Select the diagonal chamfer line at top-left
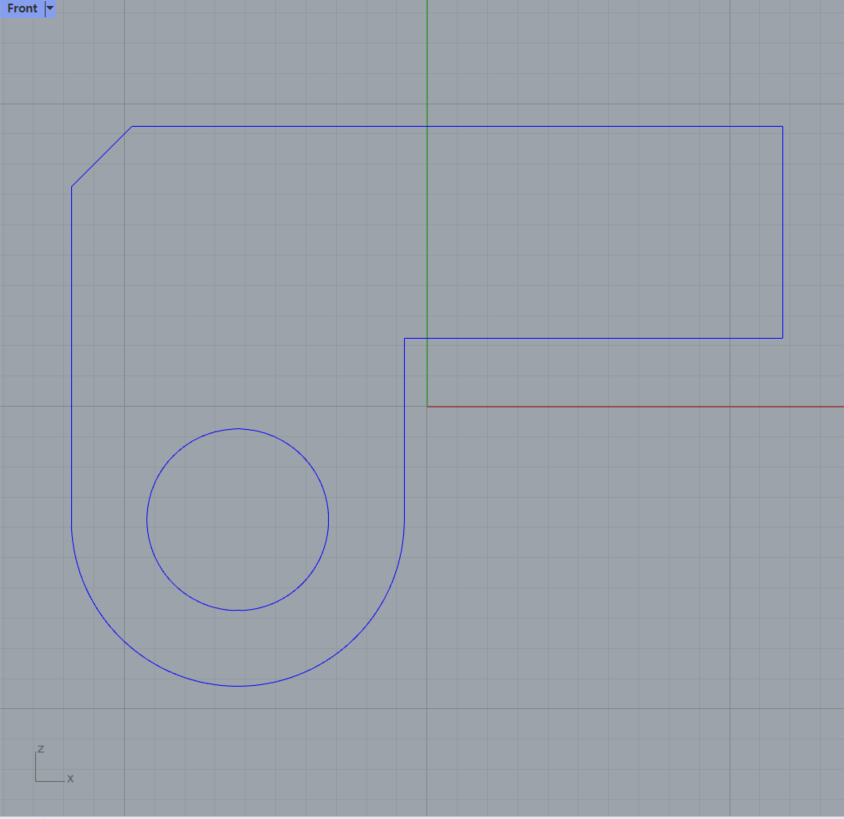This screenshot has height=819, width=844. 102,157
